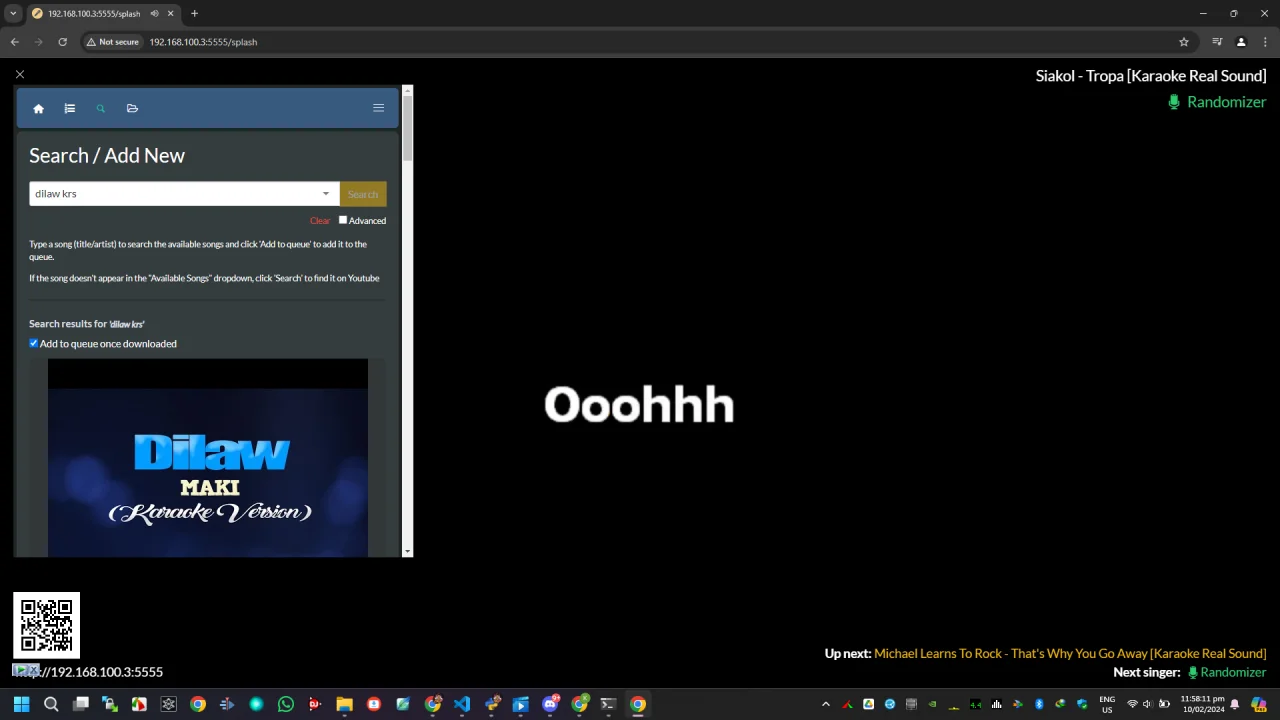Click the panel's vertical scrollbar thumb
Screen dimensions: 1280x720
tap(407, 128)
